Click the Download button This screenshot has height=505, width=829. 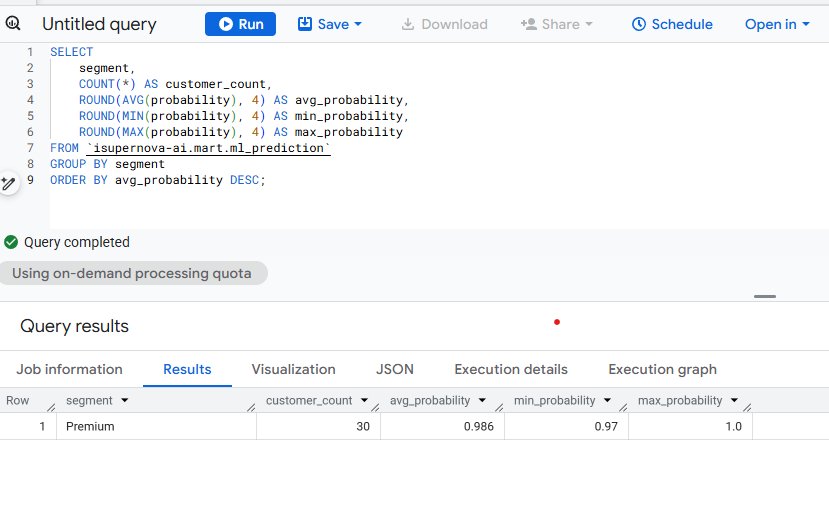click(444, 24)
